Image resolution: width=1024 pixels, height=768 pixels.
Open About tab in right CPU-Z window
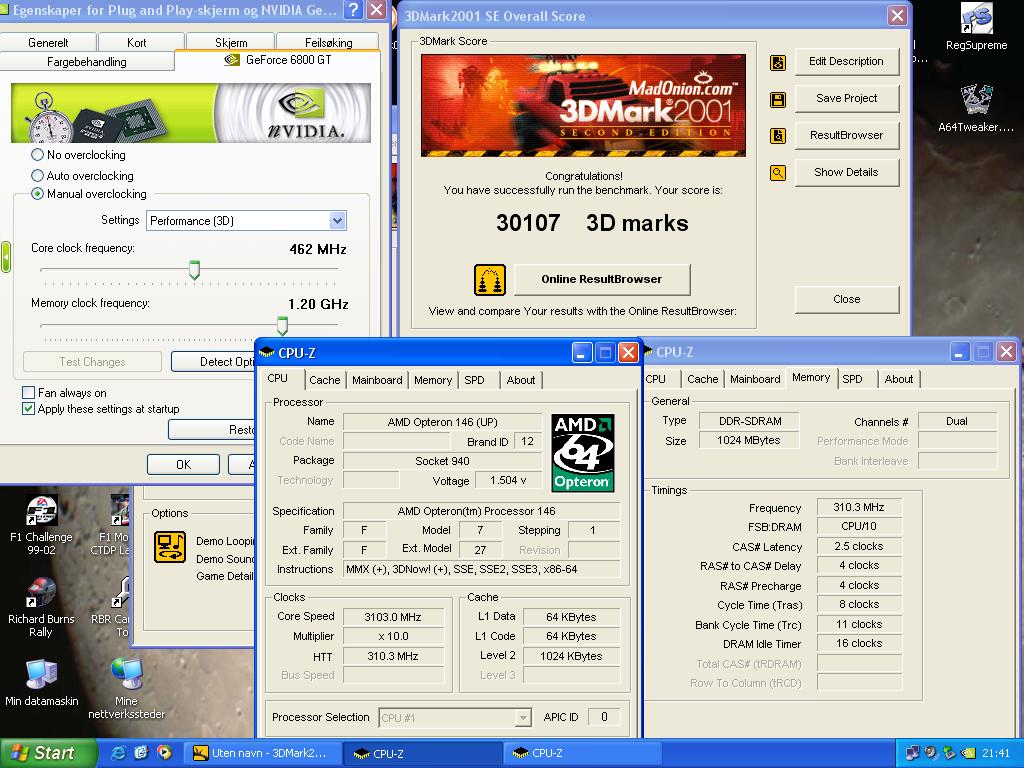899,379
